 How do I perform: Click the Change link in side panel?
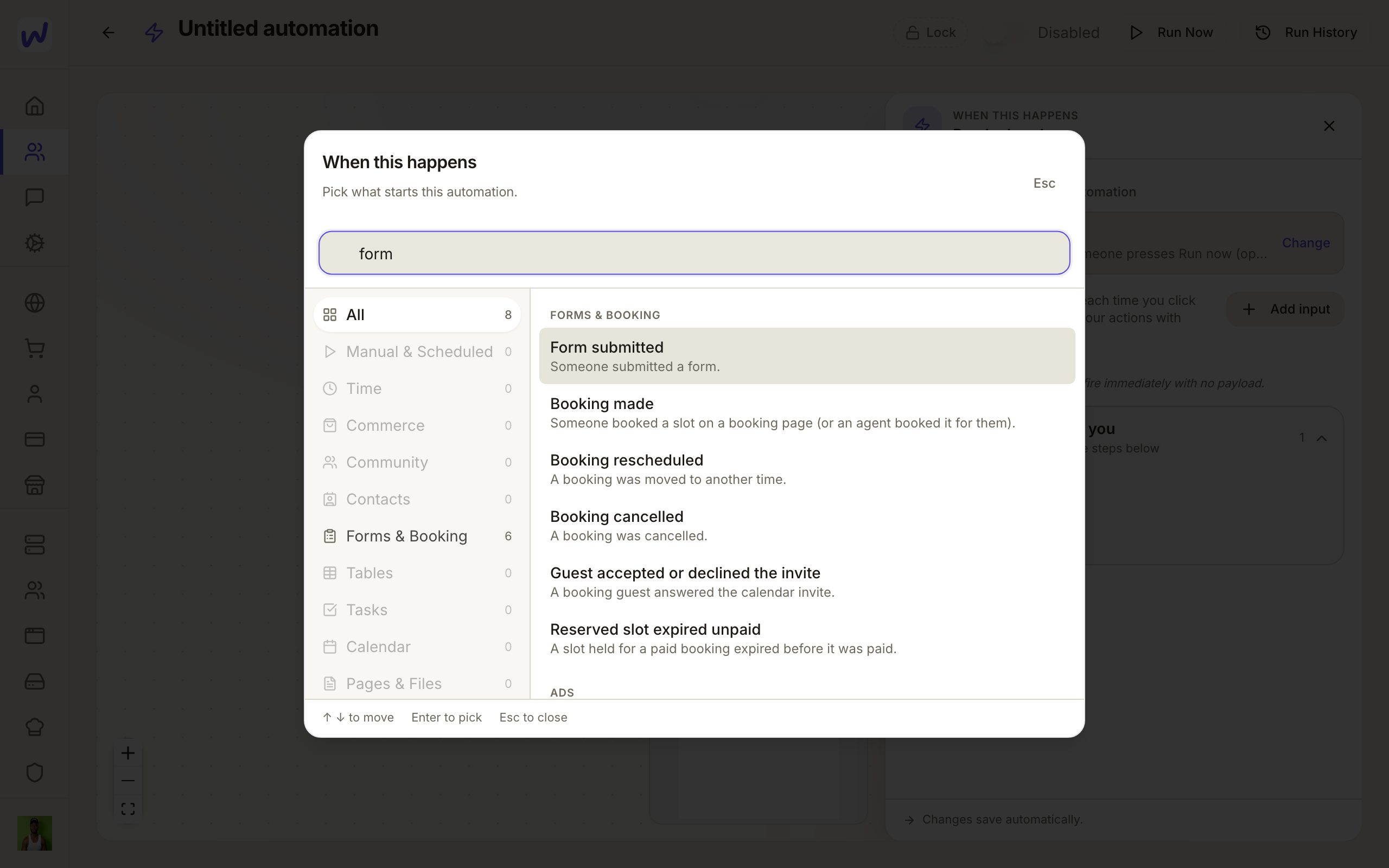pos(1306,243)
